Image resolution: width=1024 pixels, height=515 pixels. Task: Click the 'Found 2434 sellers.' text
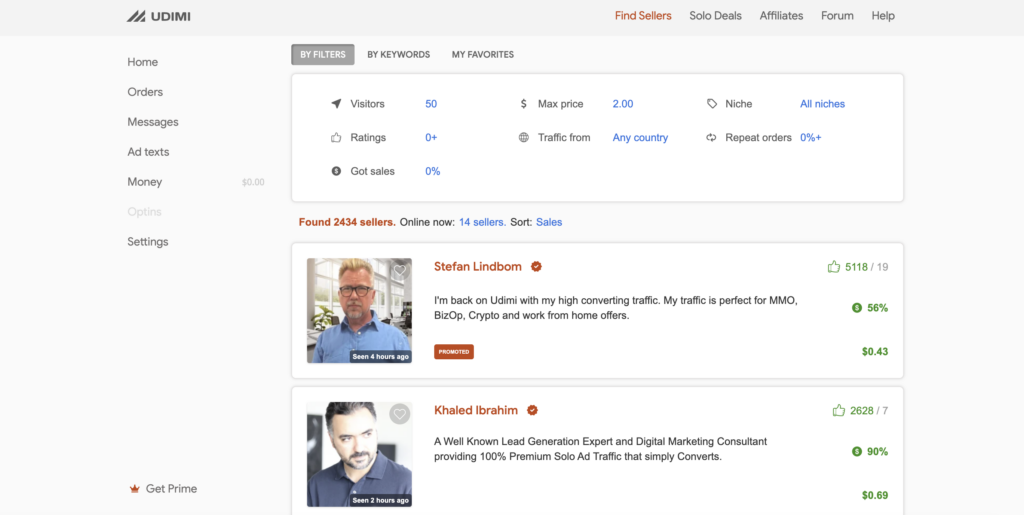[x=347, y=222]
